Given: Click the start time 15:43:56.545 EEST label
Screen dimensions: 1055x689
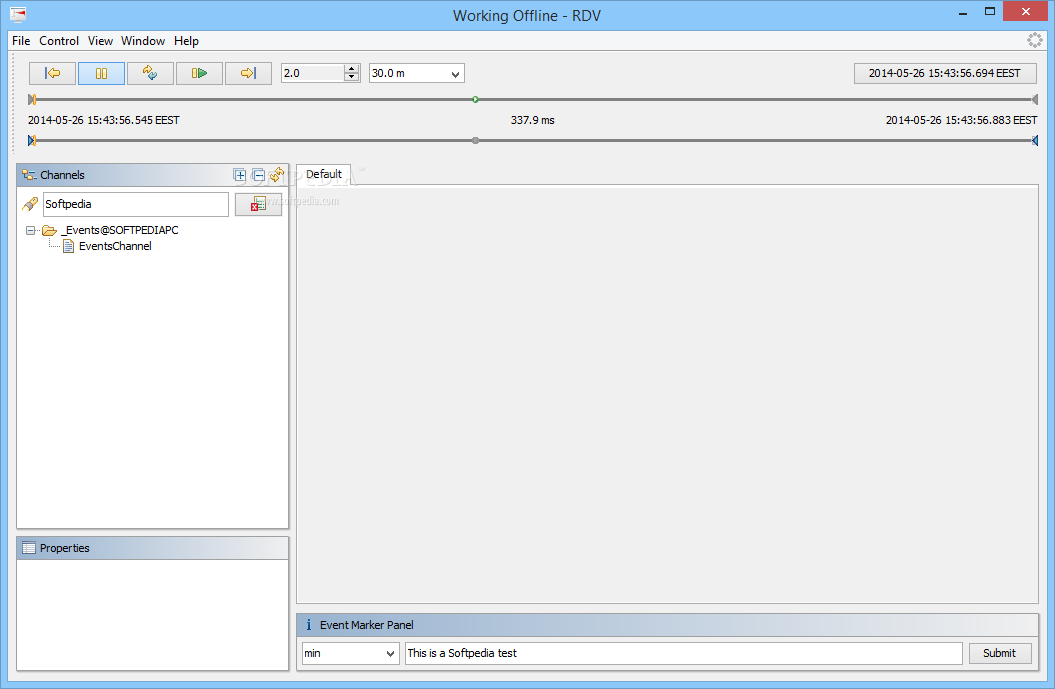Looking at the screenshot, I should [x=104, y=120].
